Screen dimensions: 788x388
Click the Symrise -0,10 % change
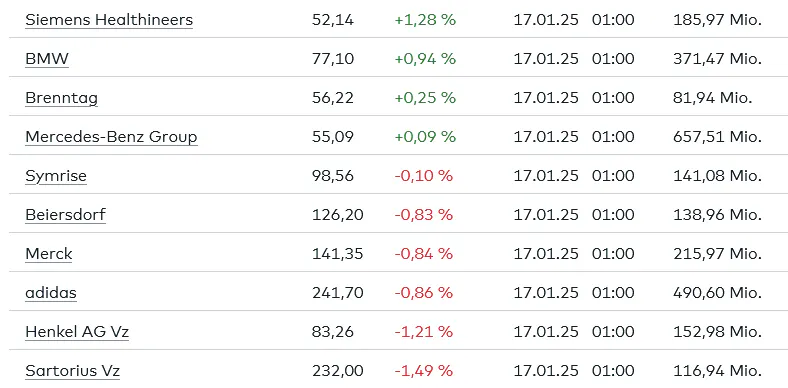[x=424, y=176]
